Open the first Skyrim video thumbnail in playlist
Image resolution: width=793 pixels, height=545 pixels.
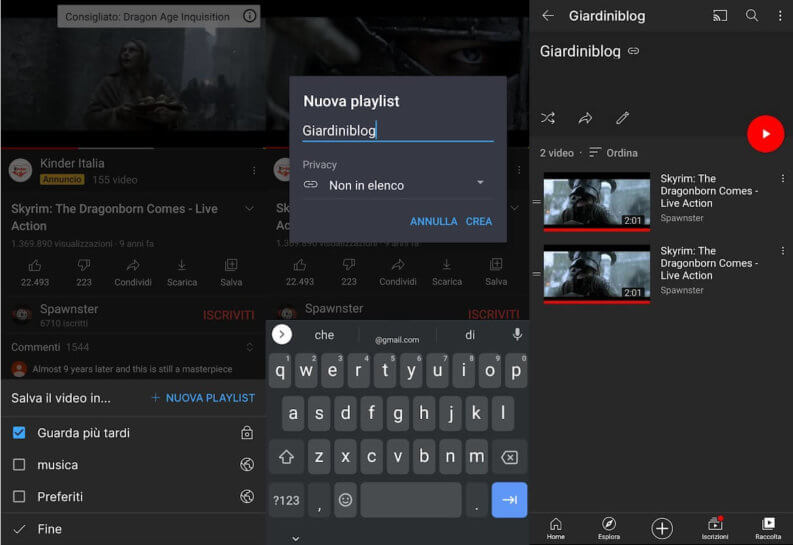[597, 202]
